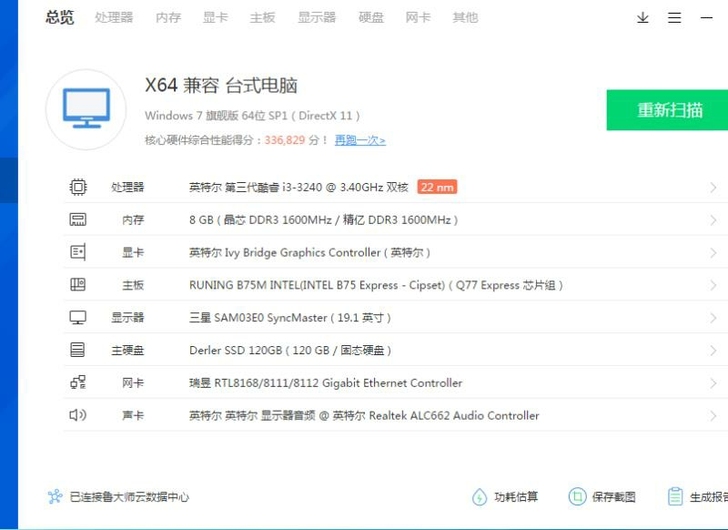Select the 显卡 tab

(x=215, y=18)
